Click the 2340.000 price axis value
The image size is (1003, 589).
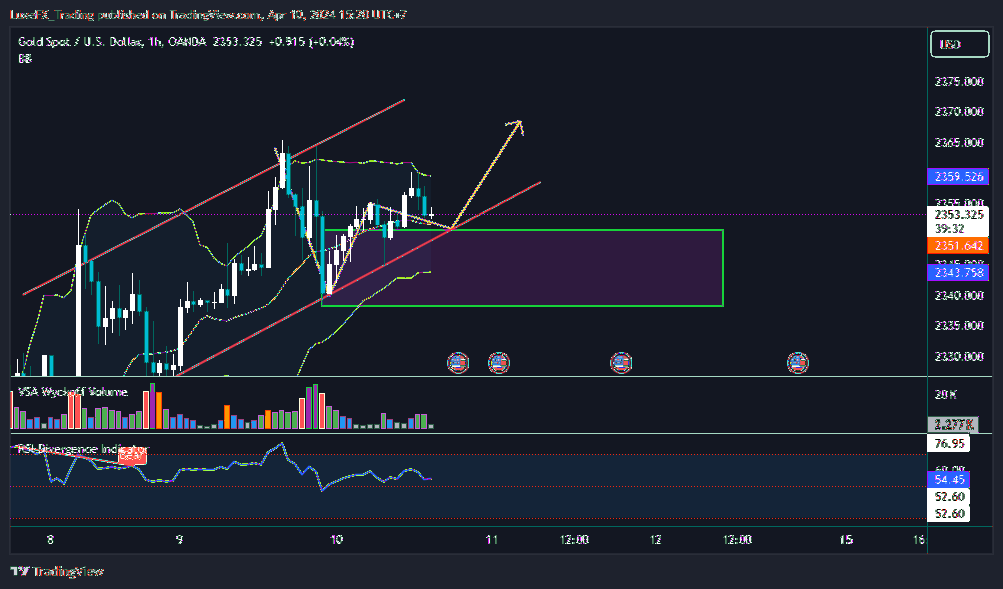coord(958,295)
